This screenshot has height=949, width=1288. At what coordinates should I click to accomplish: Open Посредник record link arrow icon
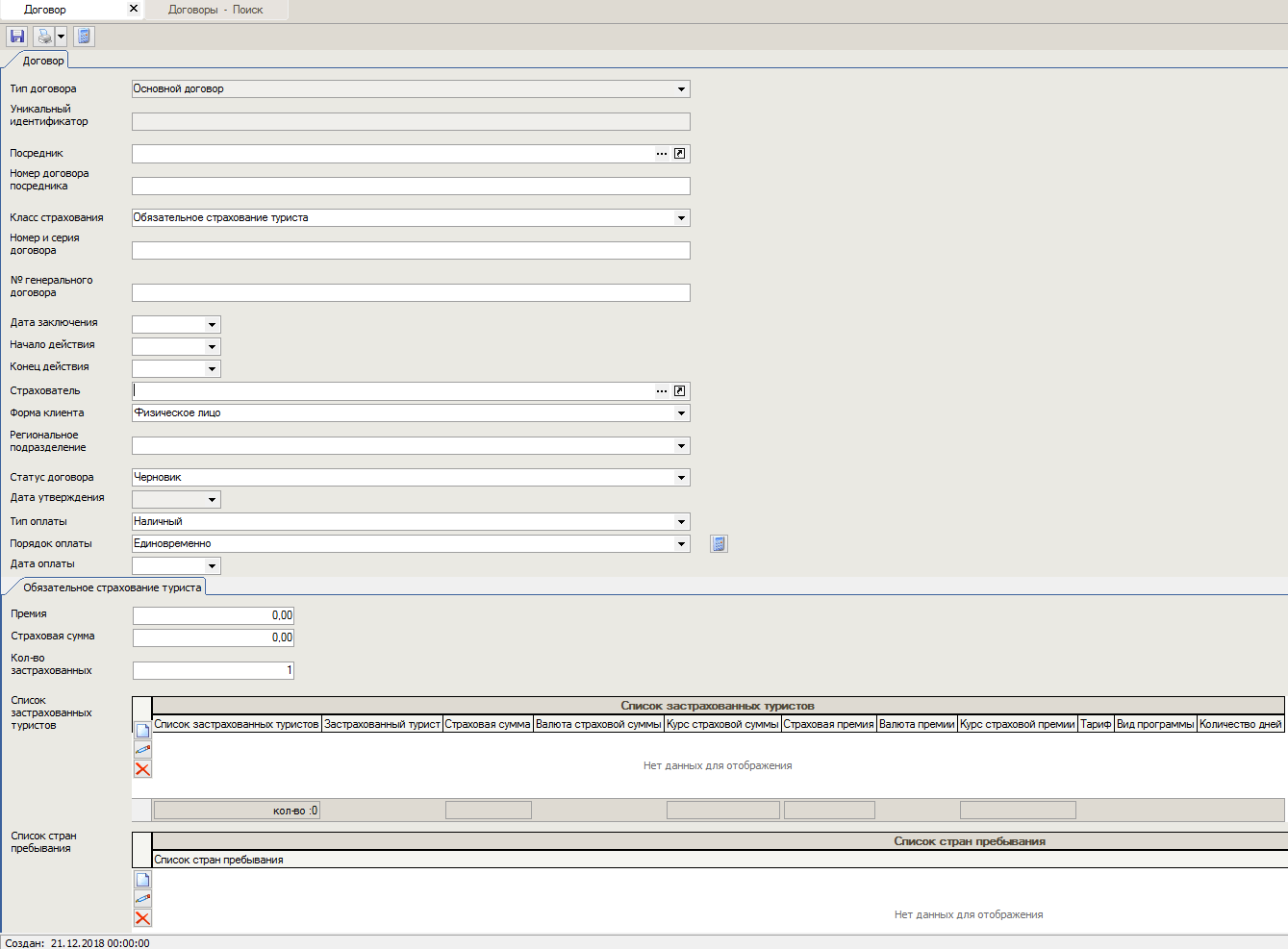(679, 154)
